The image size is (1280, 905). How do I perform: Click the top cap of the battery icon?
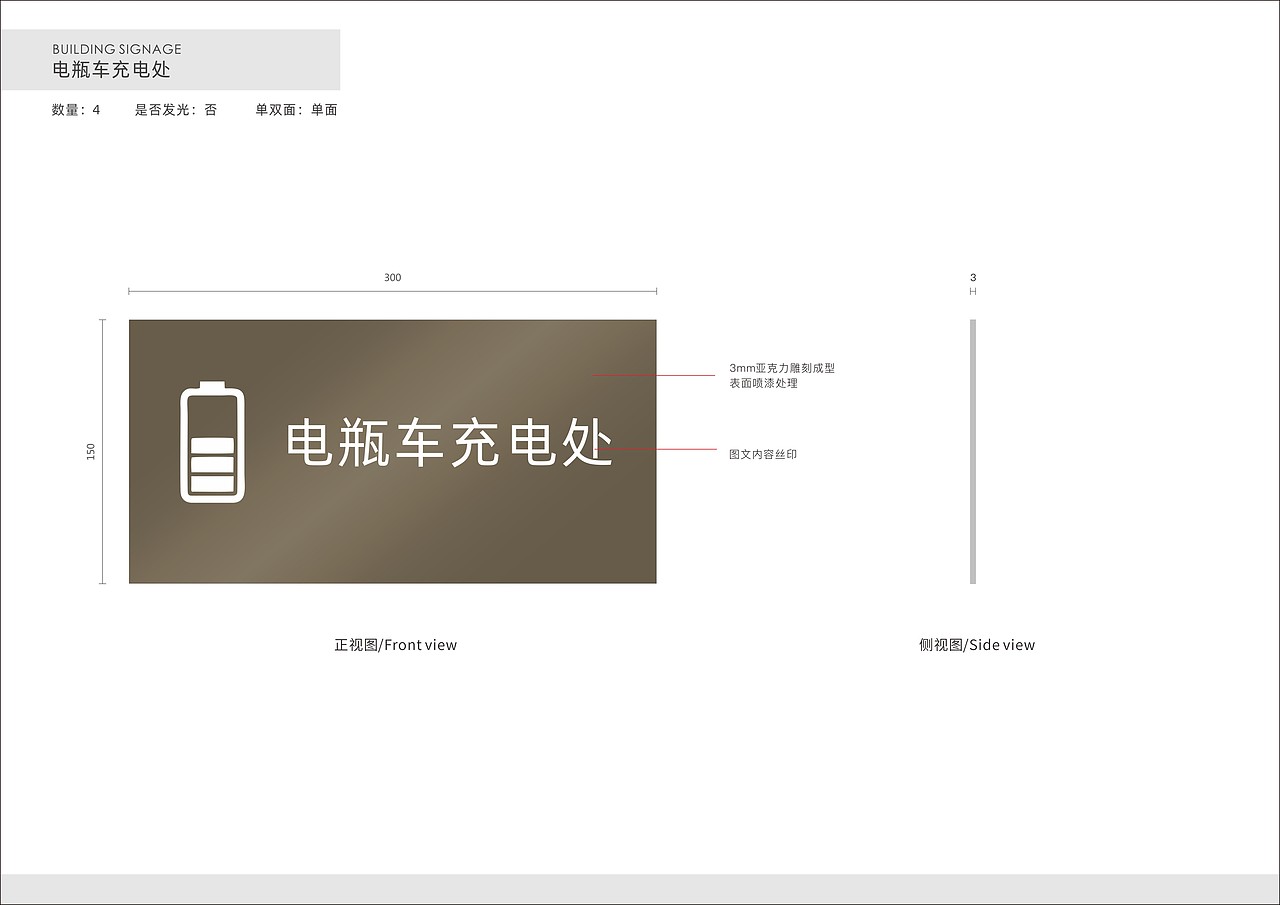[x=212, y=383]
